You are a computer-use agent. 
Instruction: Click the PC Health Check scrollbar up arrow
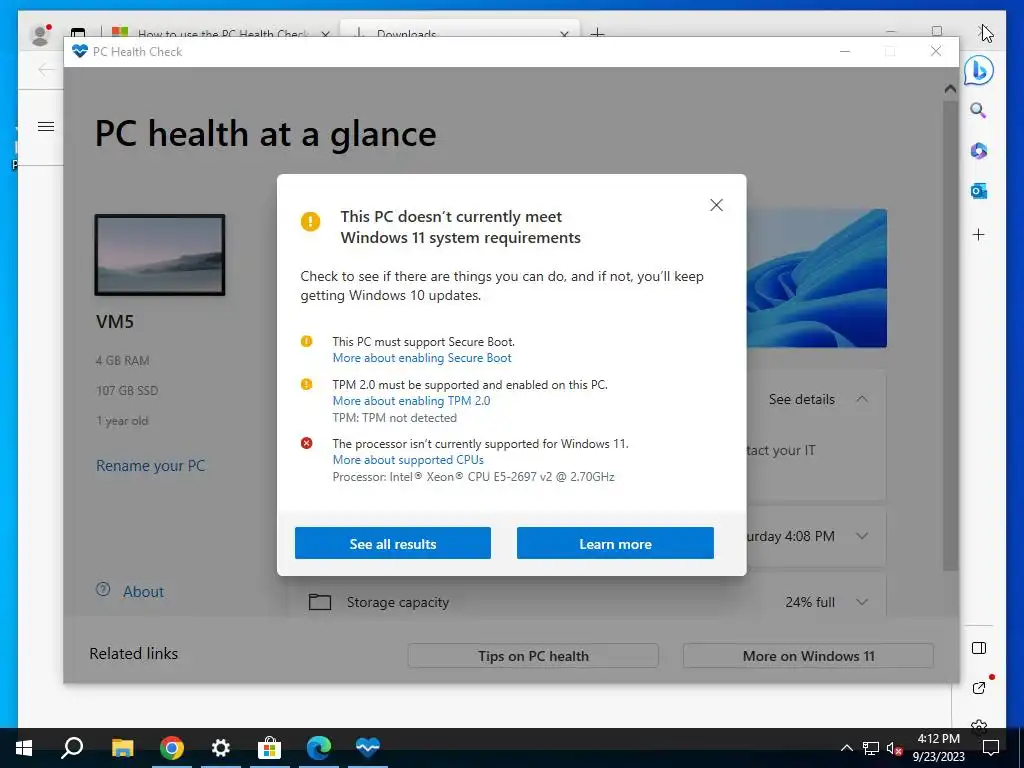pyautogui.click(x=950, y=89)
